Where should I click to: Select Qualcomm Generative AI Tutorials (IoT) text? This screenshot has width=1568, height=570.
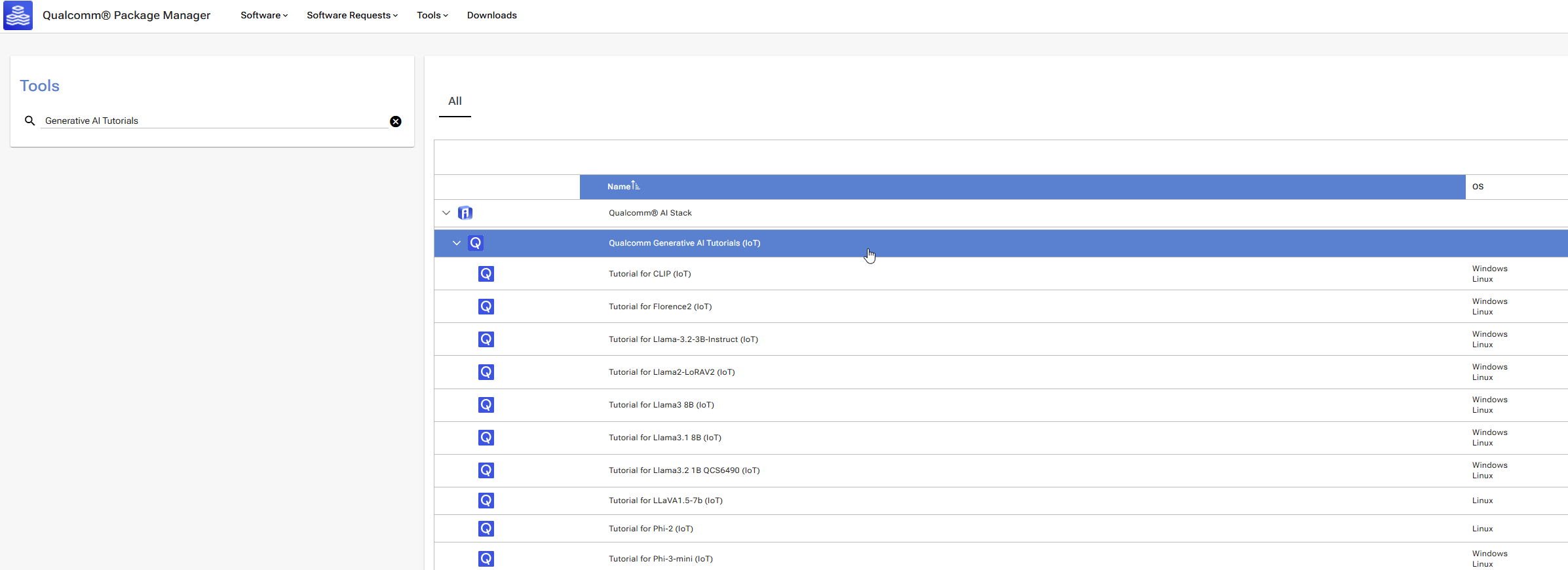click(x=685, y=243)
